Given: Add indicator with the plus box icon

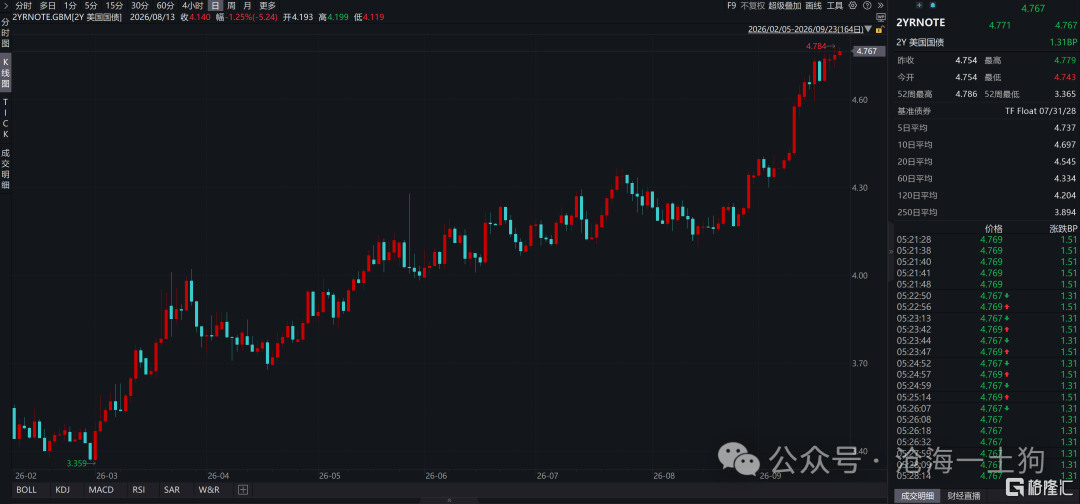Looking at the screenshot, I should tap(242, 490).
